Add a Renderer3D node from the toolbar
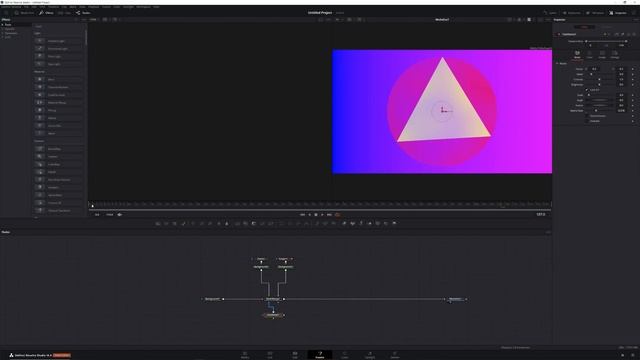This screenshot has height=360, width=640. tap(394, 223)
